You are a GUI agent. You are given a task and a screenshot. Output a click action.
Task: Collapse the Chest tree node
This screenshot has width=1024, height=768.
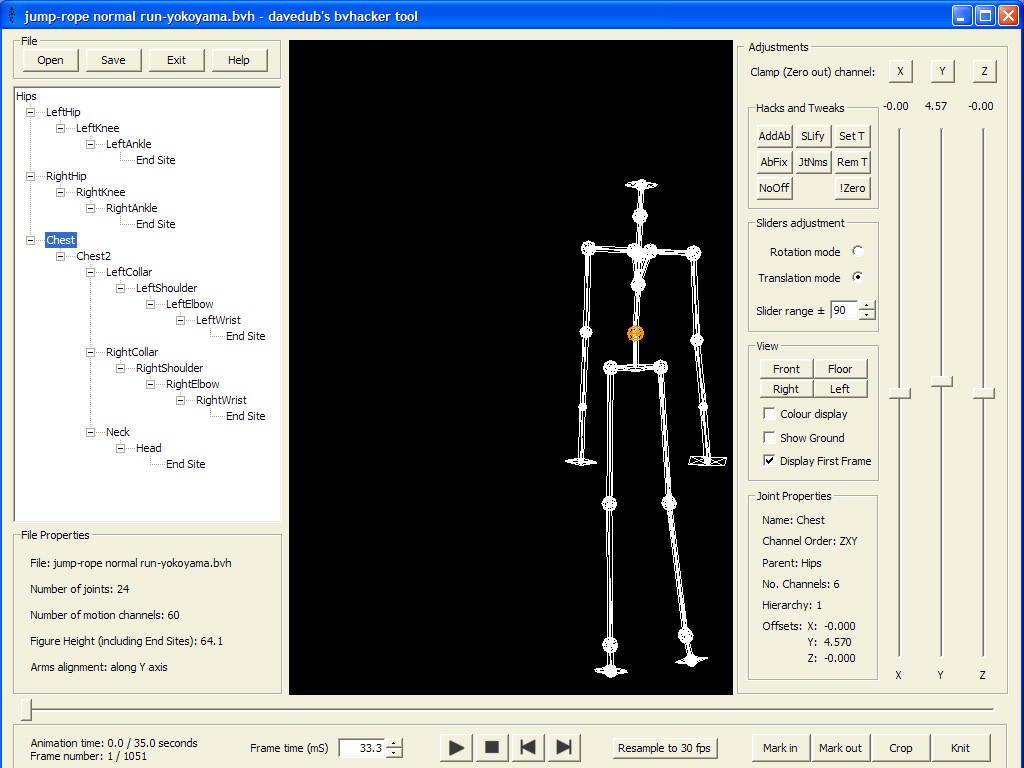coord(31,240)
